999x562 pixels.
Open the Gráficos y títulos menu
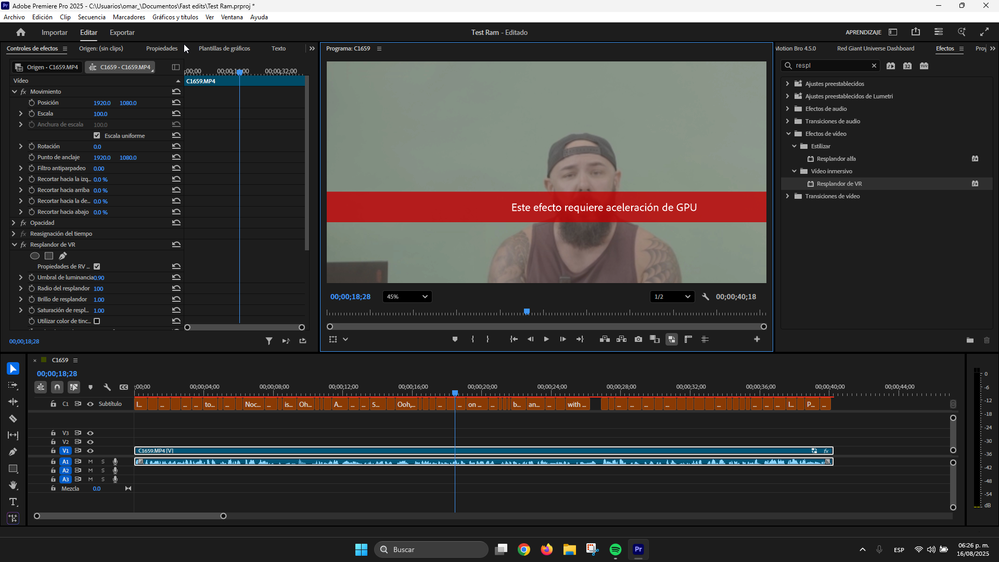coord(175,17)
